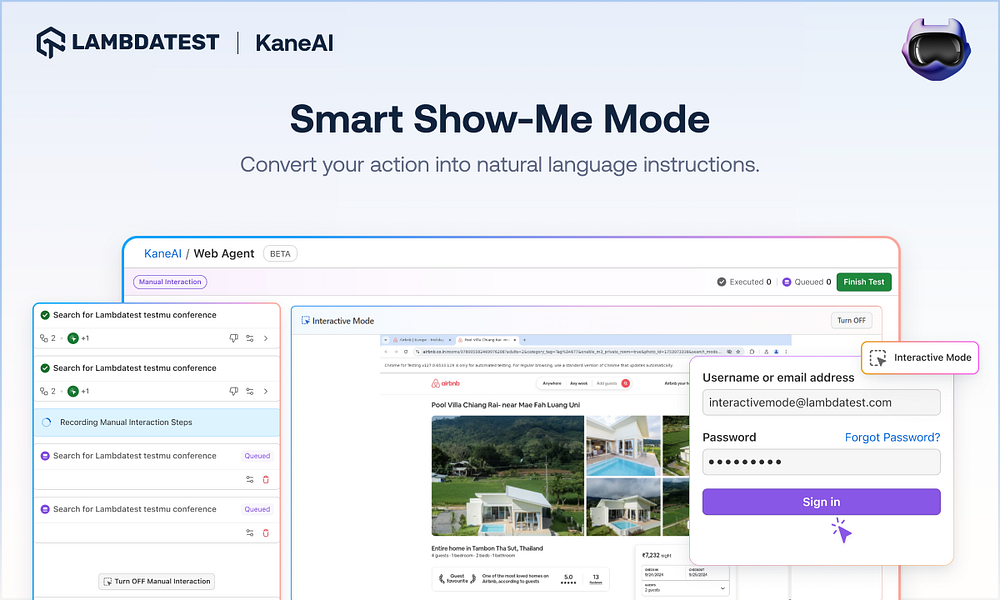This screenshot has height=600, width=1000.
Task: Focus the Password field
Action: tap(821, 462)
